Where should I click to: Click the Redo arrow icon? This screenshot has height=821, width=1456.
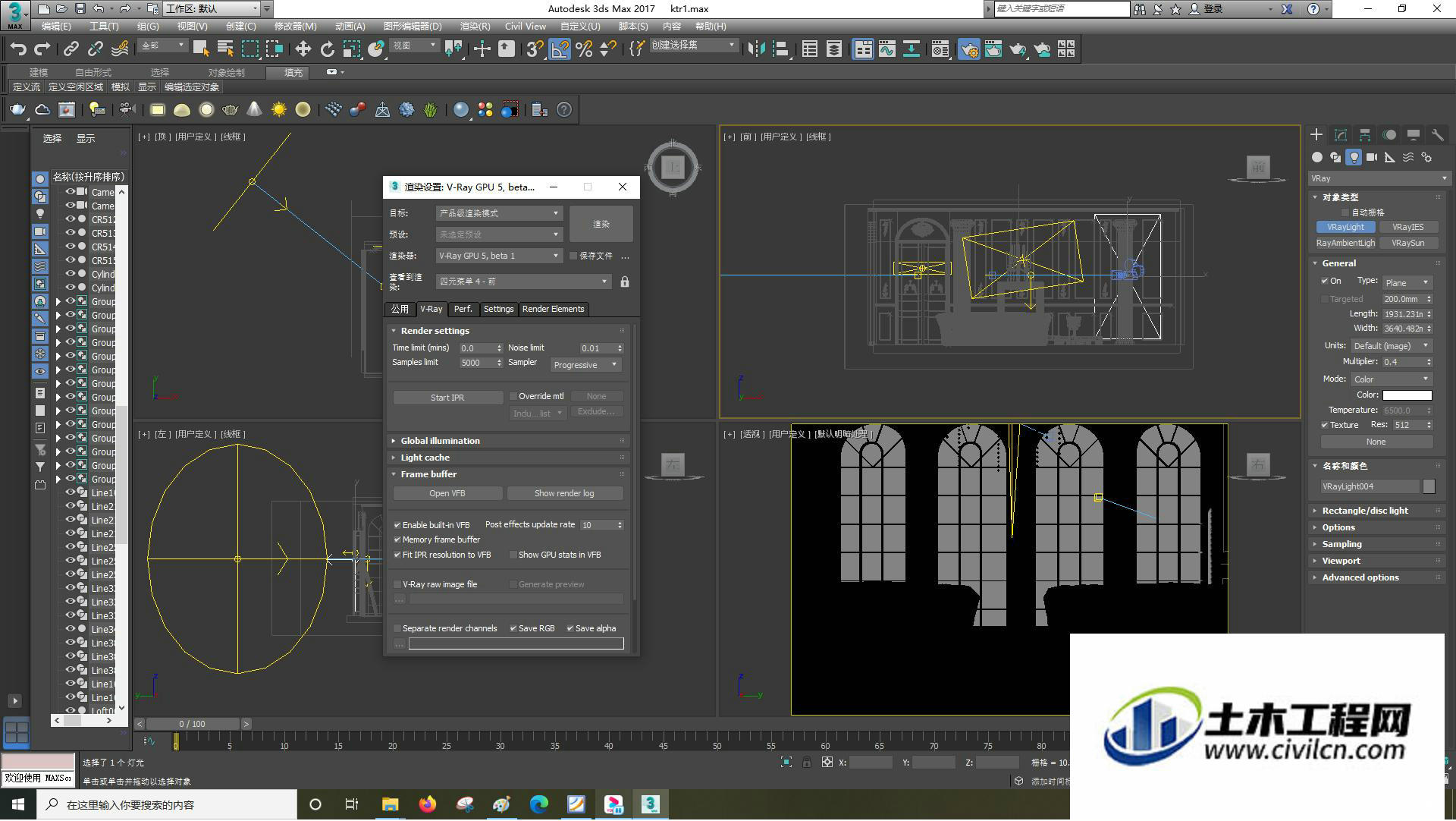click(x=42, y=49)
